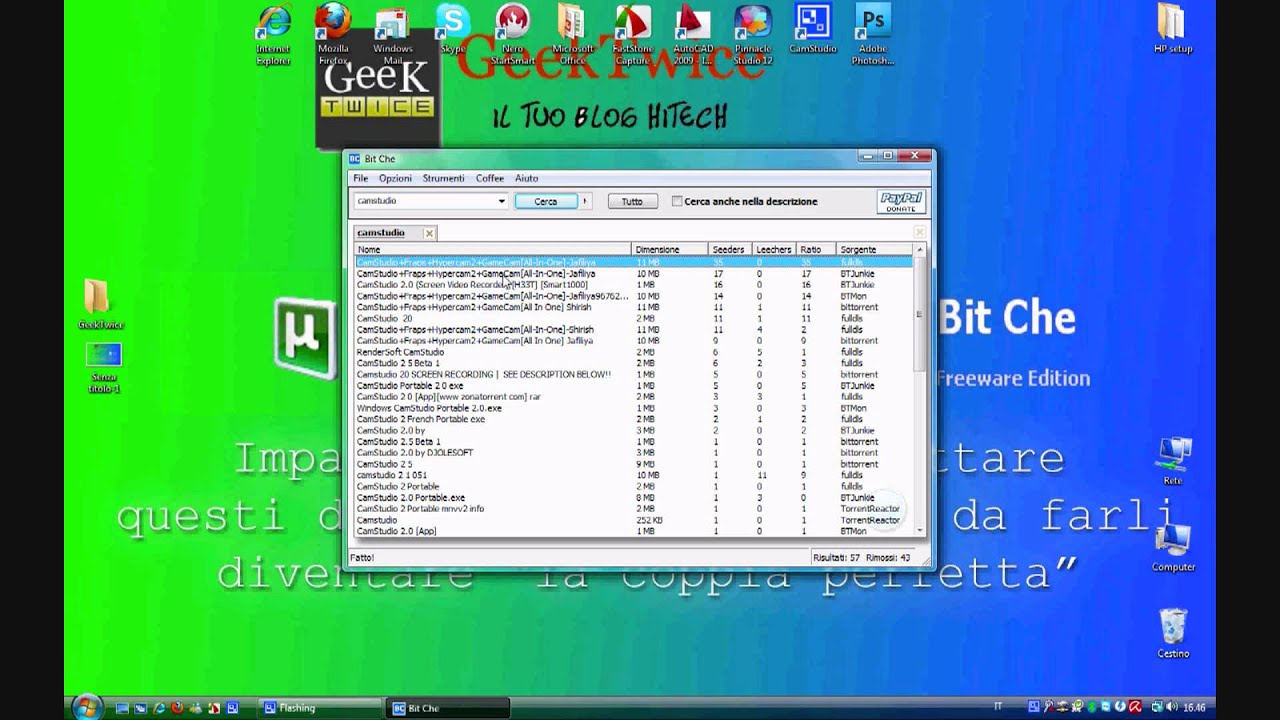Launch Skype from the desktop
This screenshot has width=1280, height=720.
[453, 30]
